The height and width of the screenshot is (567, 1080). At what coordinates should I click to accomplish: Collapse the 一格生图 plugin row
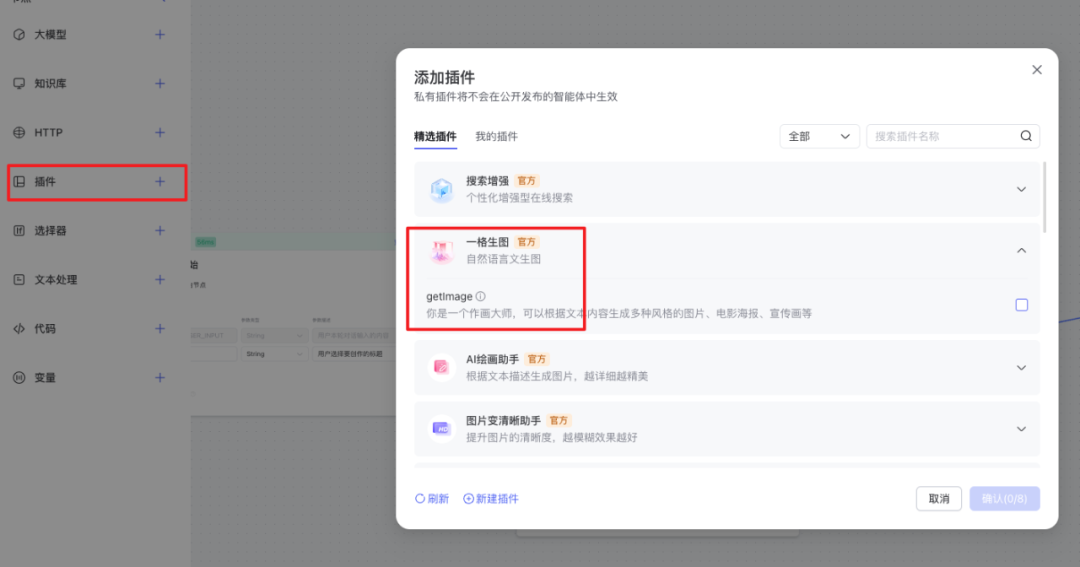pyautogui.click(x=1021, y=251)
